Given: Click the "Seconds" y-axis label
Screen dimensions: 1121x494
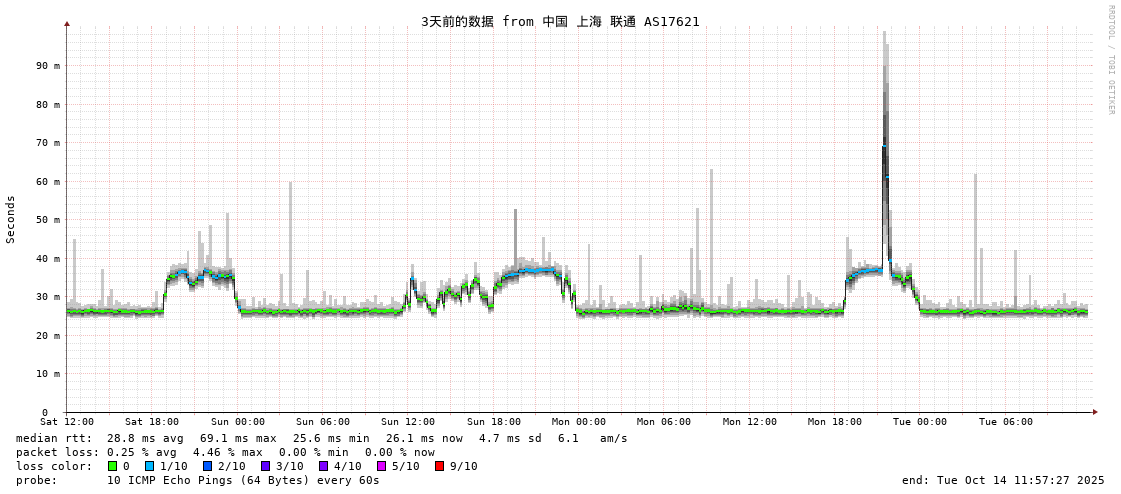Looking at the screenshot, I should click(x=11, y=219).
